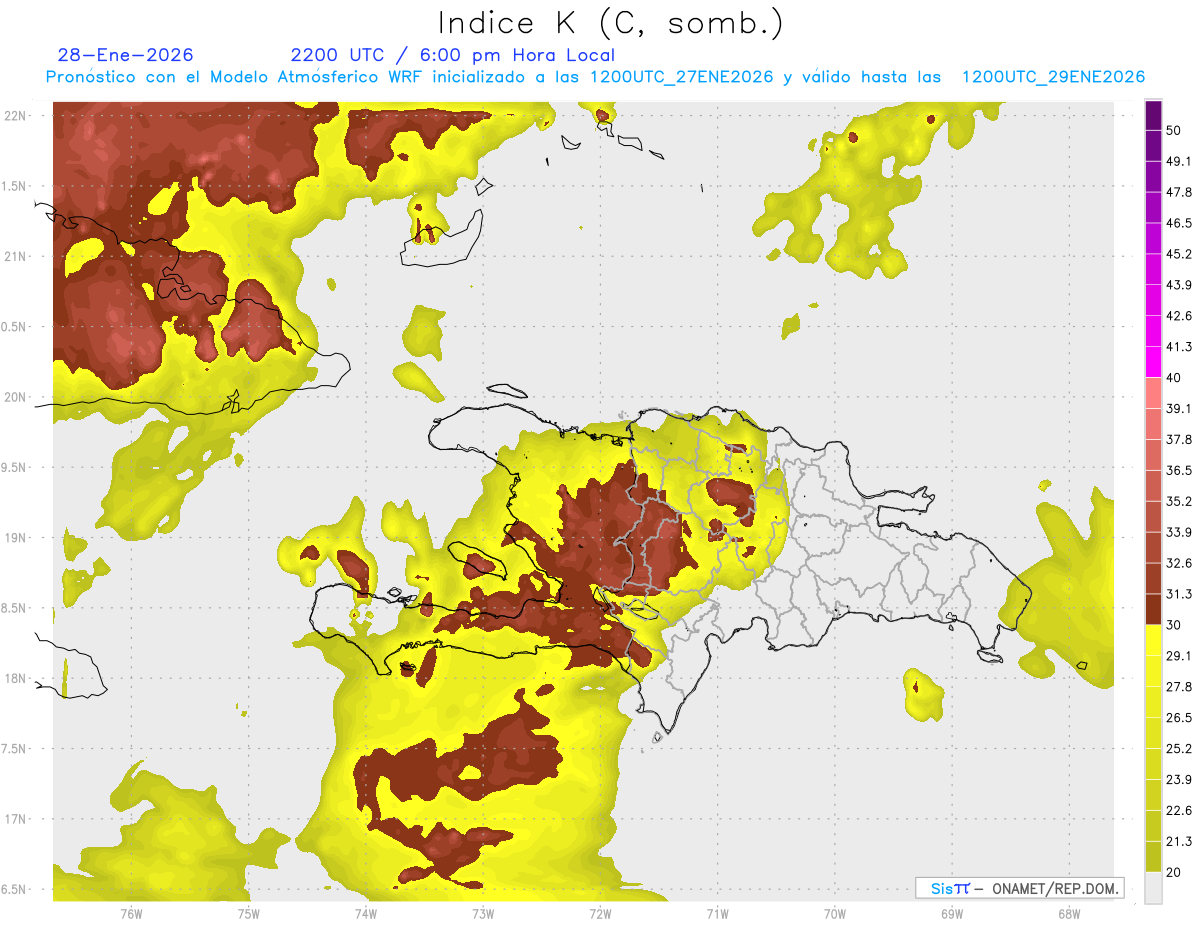Viewport: 1200px width, 927px height.
Task: Pick the magenta colorbar segment between 40 and 41.3
Action: (1154, 362)
